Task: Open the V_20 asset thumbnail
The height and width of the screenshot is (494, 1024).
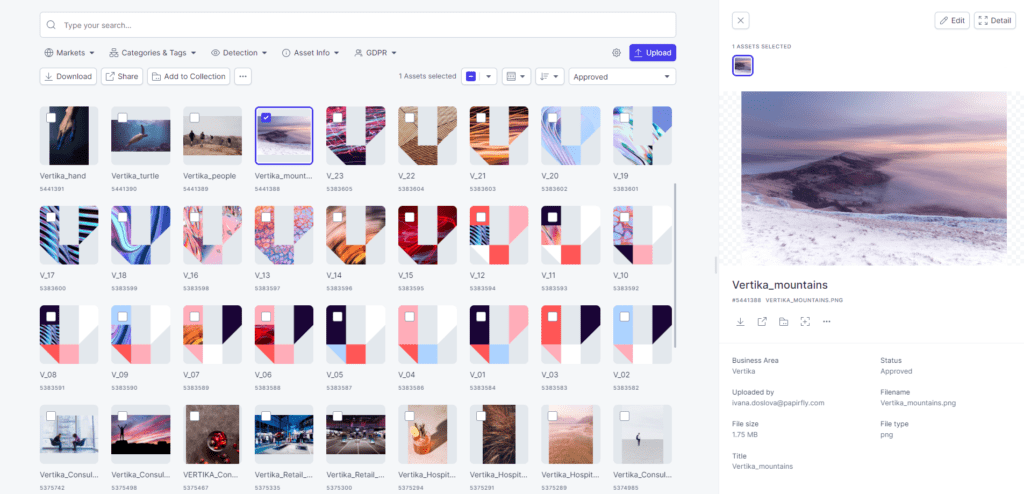Action: tap(571, 135)
